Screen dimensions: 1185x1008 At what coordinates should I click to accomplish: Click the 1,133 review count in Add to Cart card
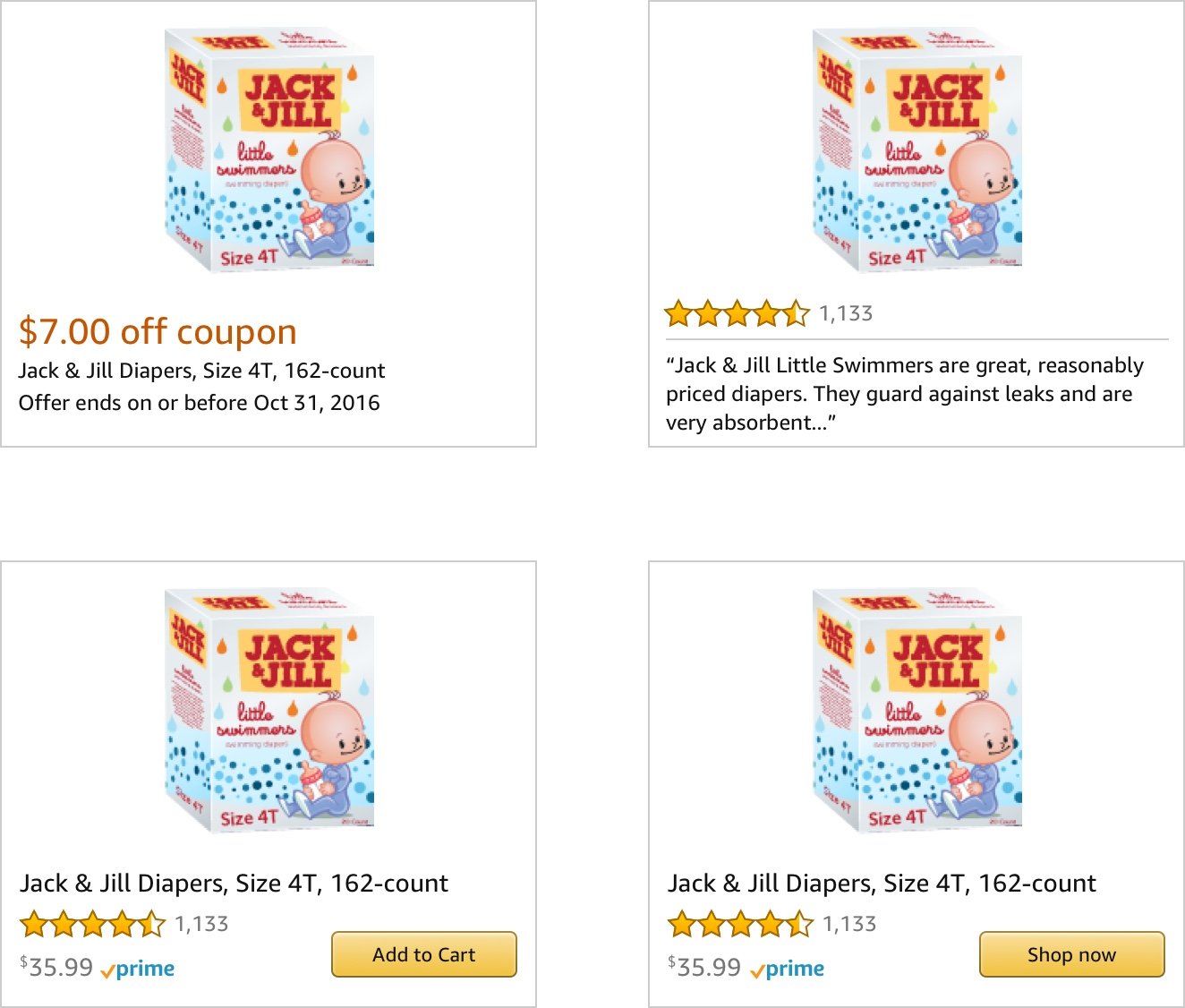[201, 924]
